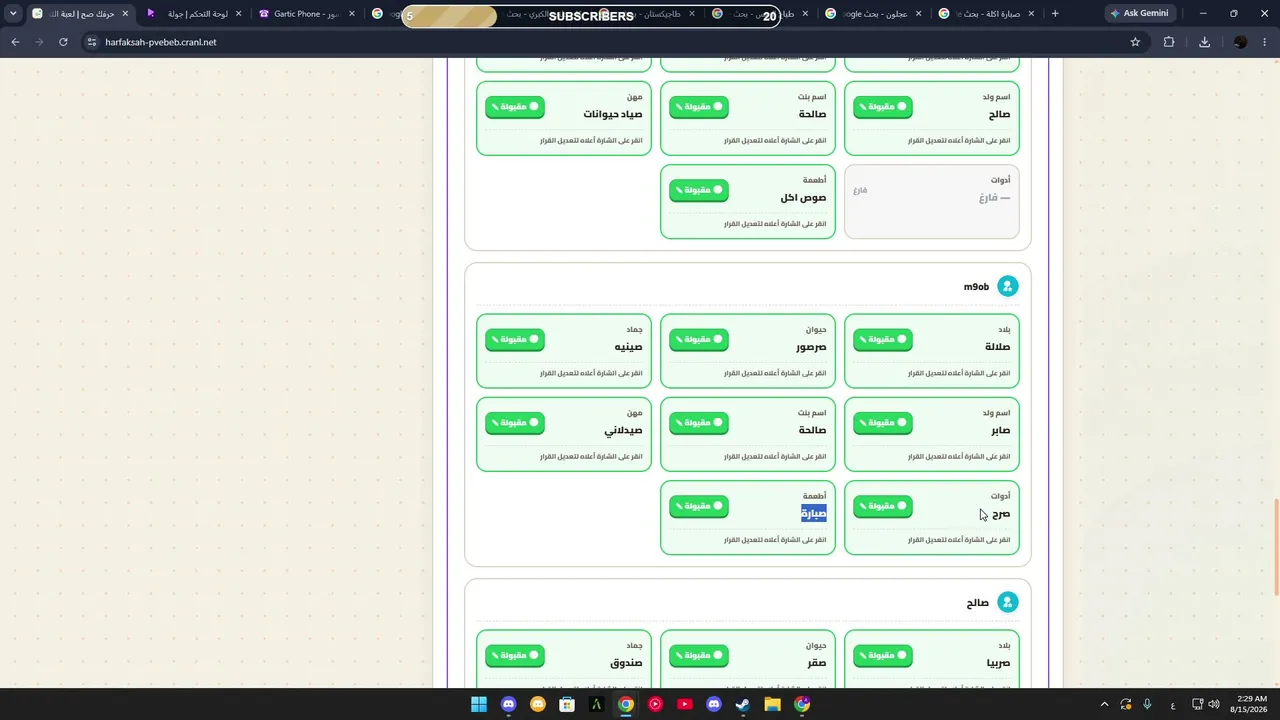
Task: Click the answer text صندوق
Action: [626, 663]
